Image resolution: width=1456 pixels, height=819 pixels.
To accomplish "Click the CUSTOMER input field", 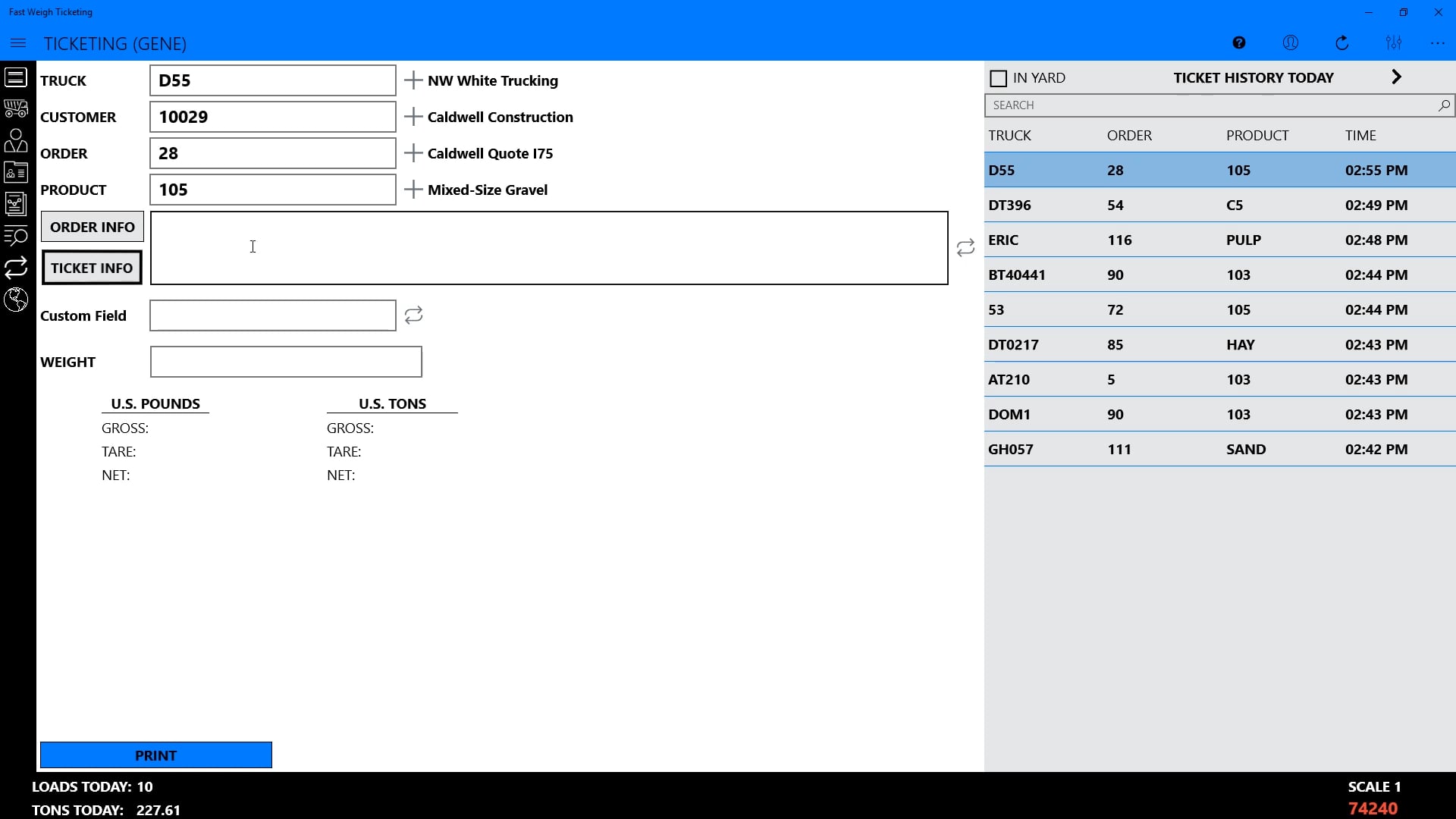I will pos(273,117).
